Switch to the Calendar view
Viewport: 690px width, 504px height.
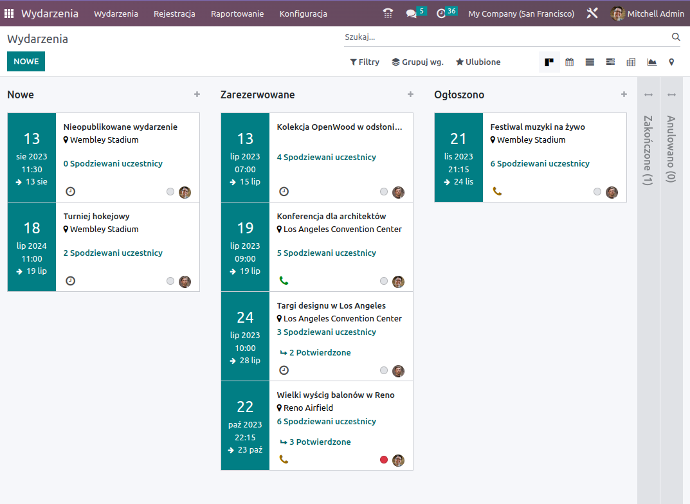coord(569,62)
